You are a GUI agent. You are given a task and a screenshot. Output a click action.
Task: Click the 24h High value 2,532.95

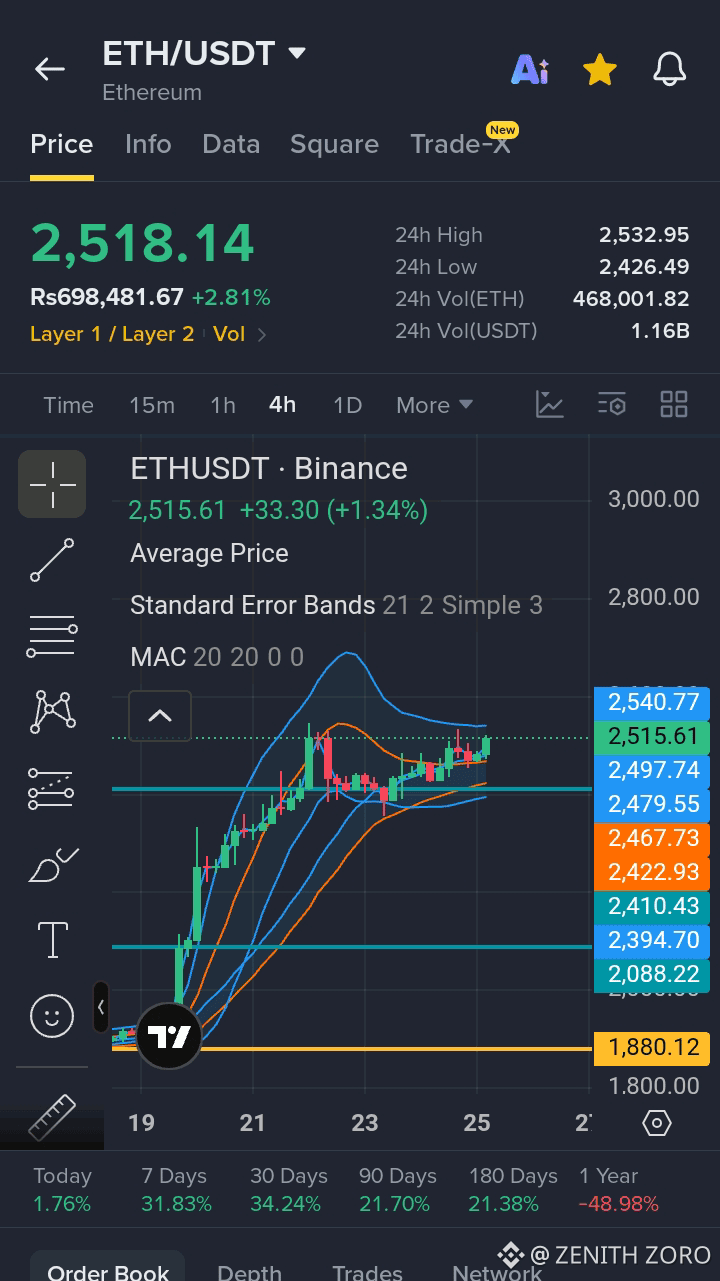pyautogui.click(x=644, y=235)
